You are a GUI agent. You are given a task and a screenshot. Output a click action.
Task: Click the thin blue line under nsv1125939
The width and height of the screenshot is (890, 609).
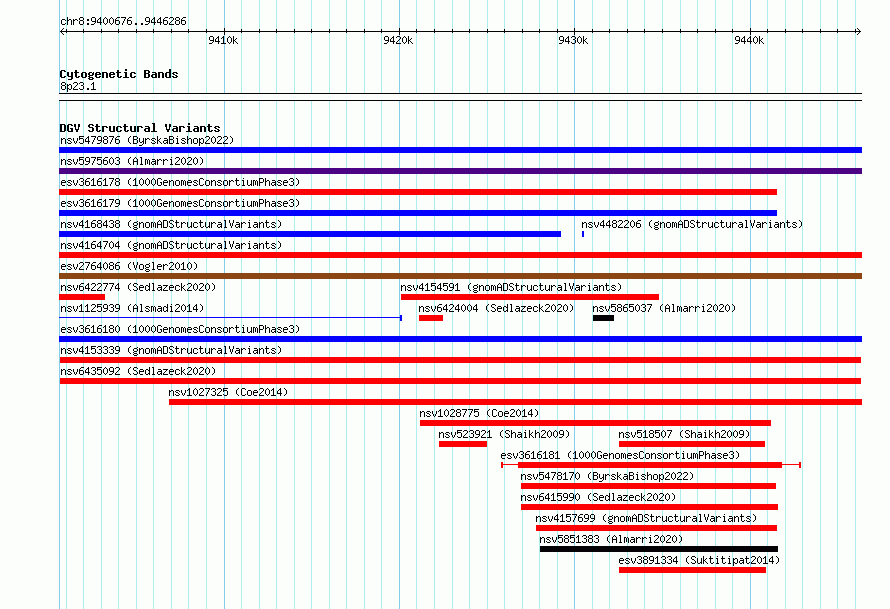click(x=230, y=318)
